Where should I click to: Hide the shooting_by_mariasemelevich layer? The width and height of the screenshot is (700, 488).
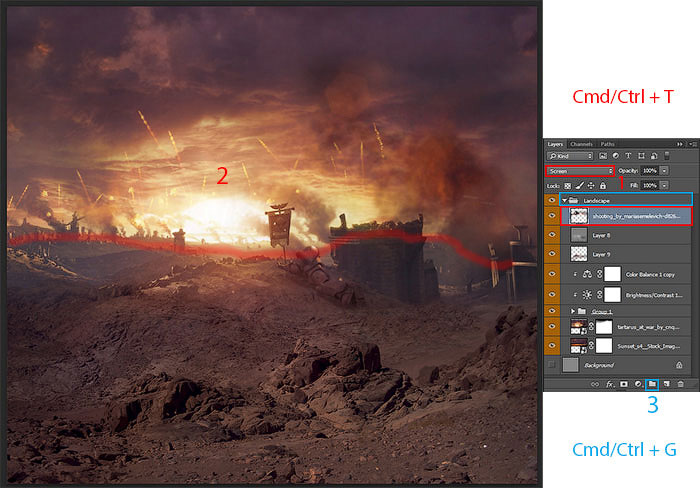[x=552, y=216]
